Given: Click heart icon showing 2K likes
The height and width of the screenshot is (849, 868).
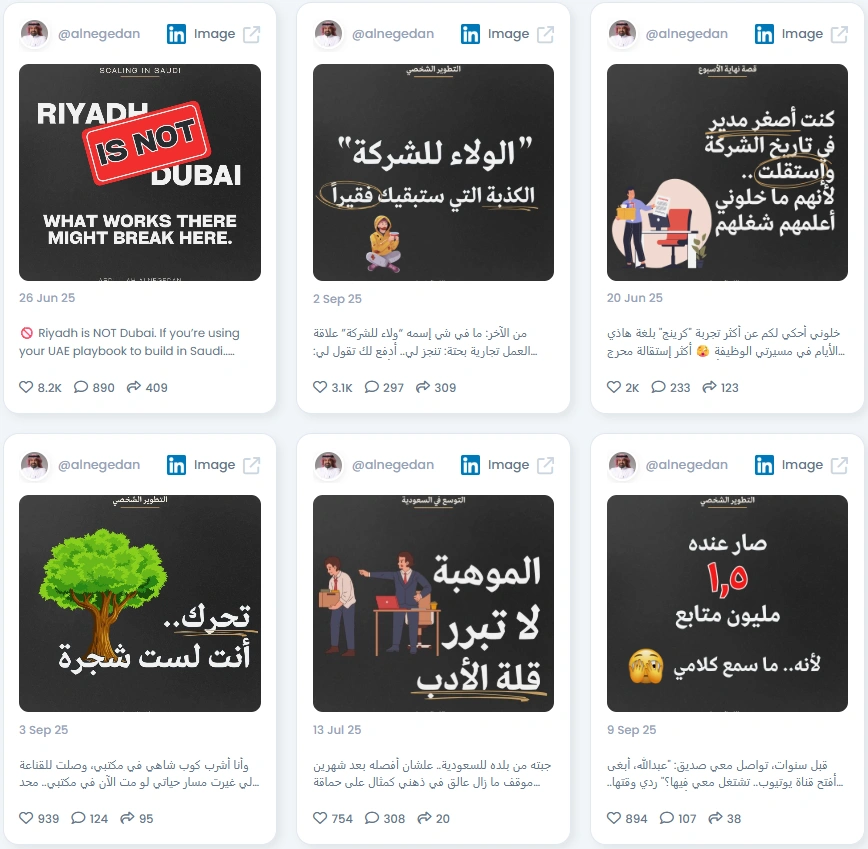Looking at the screenshot, I should click(x=614, y=387).
